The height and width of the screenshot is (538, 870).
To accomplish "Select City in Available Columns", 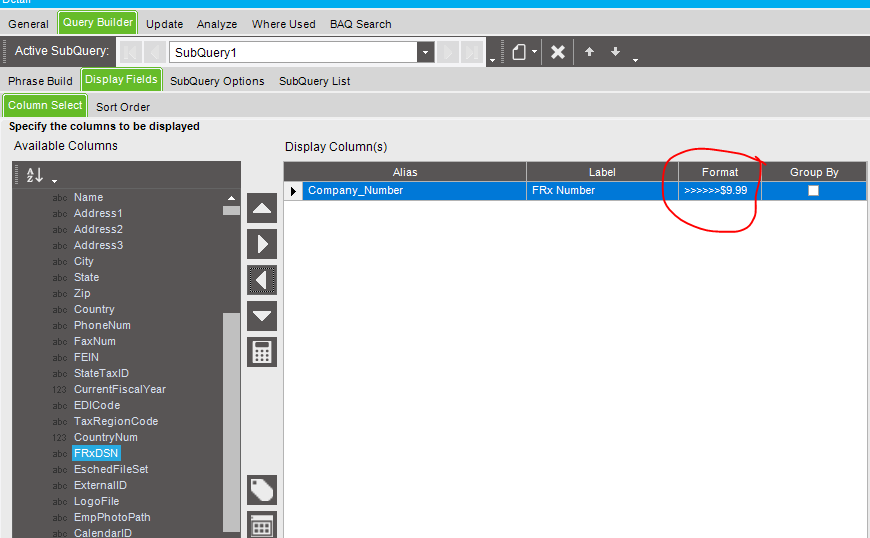I will 84,261.
